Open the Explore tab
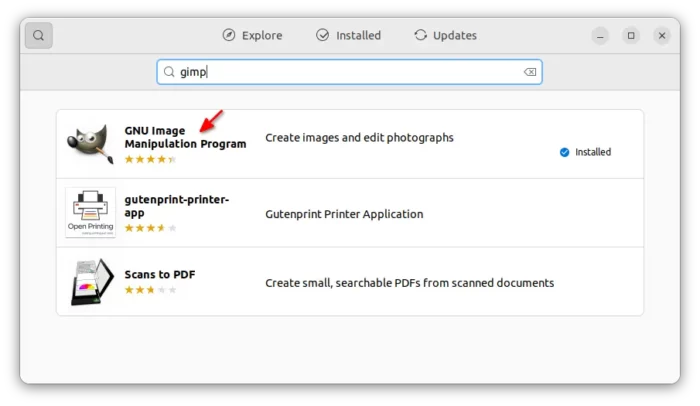 [x=253, y=35]
